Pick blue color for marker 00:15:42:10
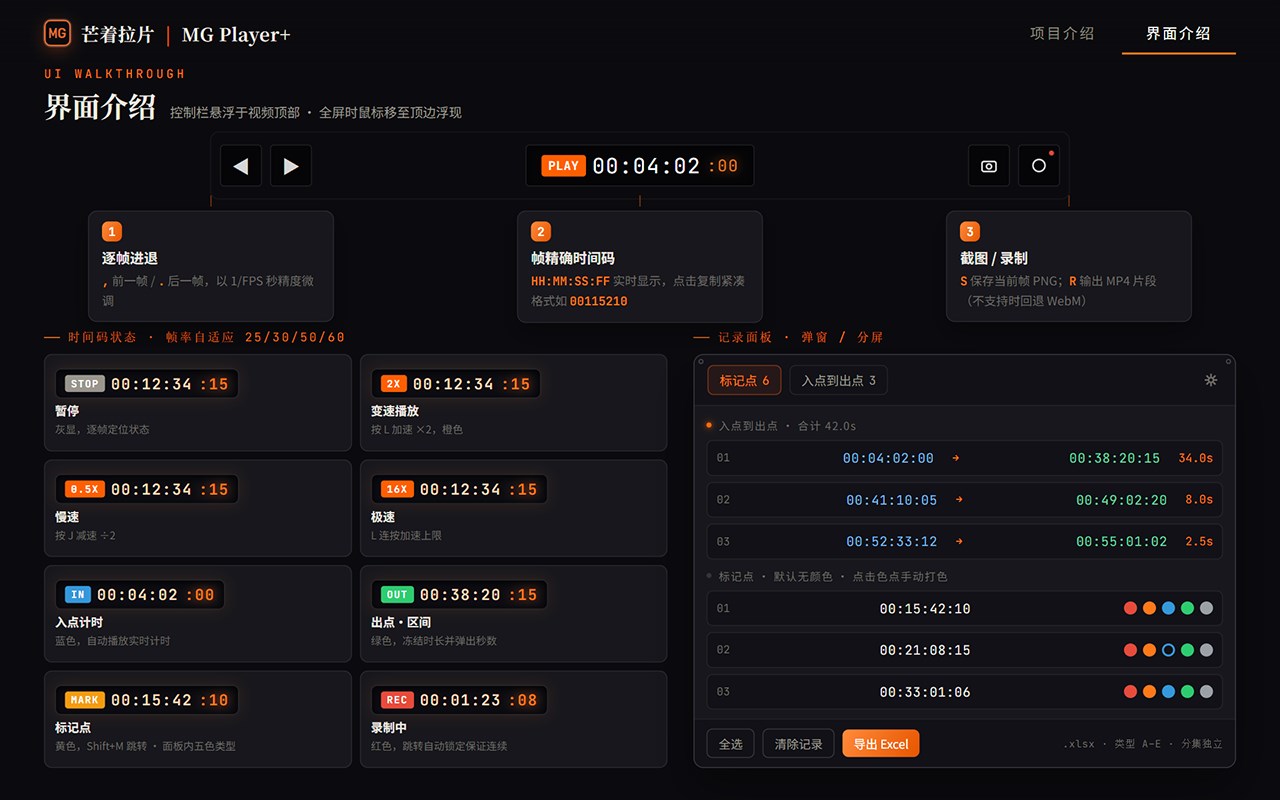This screenshot has width=1280, height=800. point(1168,608)
